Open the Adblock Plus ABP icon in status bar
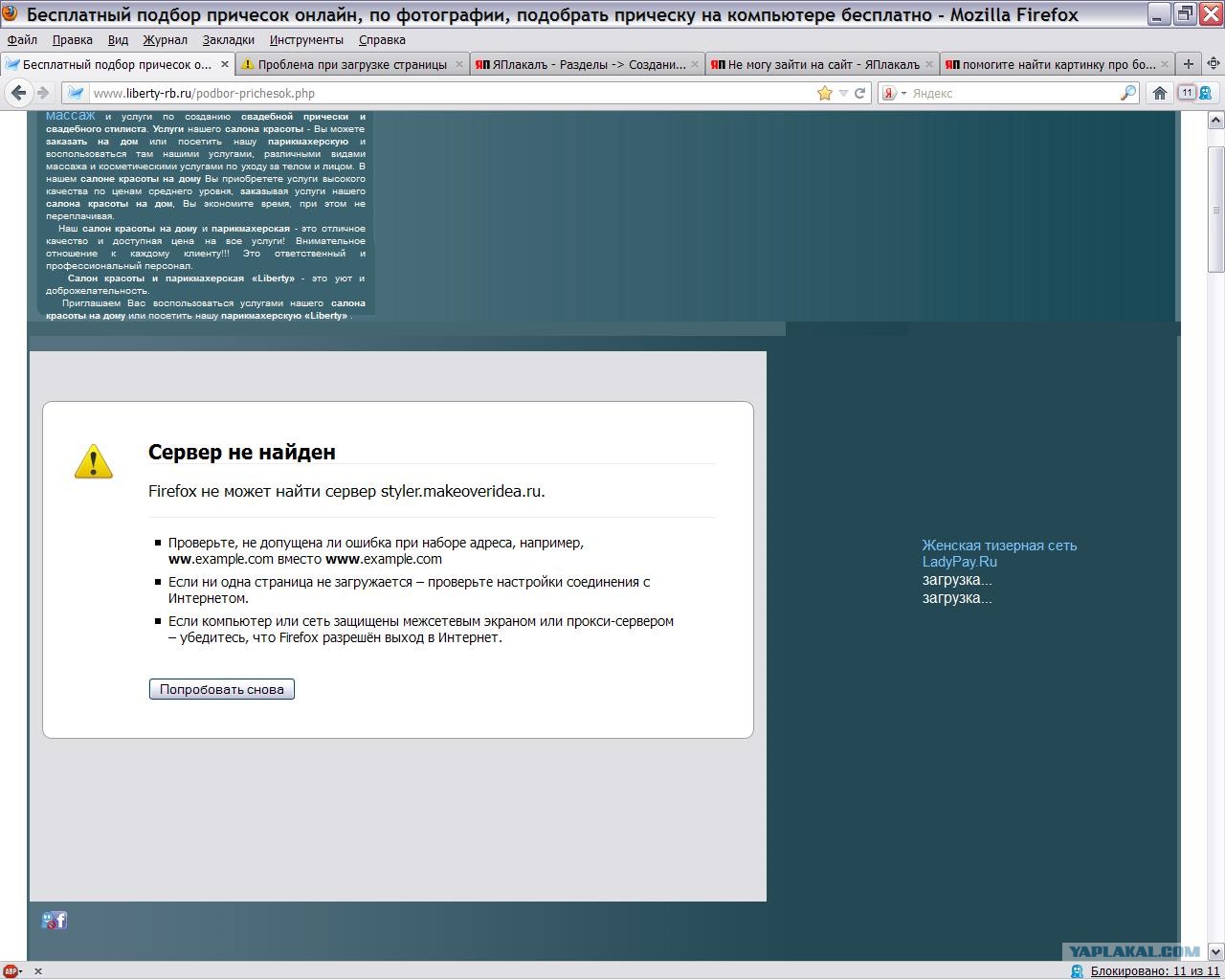 (x=12, y=971)
